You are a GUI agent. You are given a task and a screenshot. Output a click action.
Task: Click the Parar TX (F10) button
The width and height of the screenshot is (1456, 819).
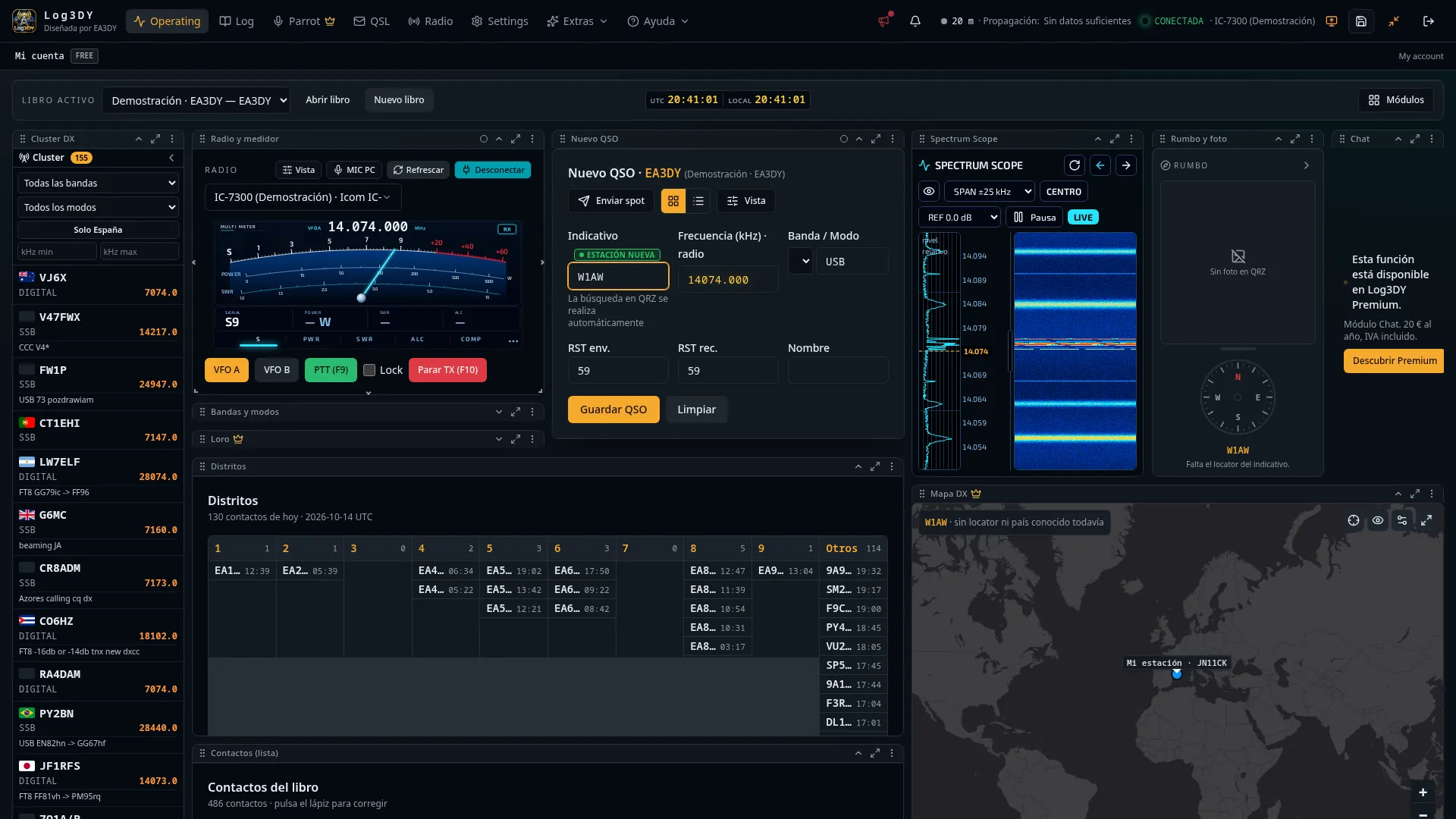coord(447,370)
